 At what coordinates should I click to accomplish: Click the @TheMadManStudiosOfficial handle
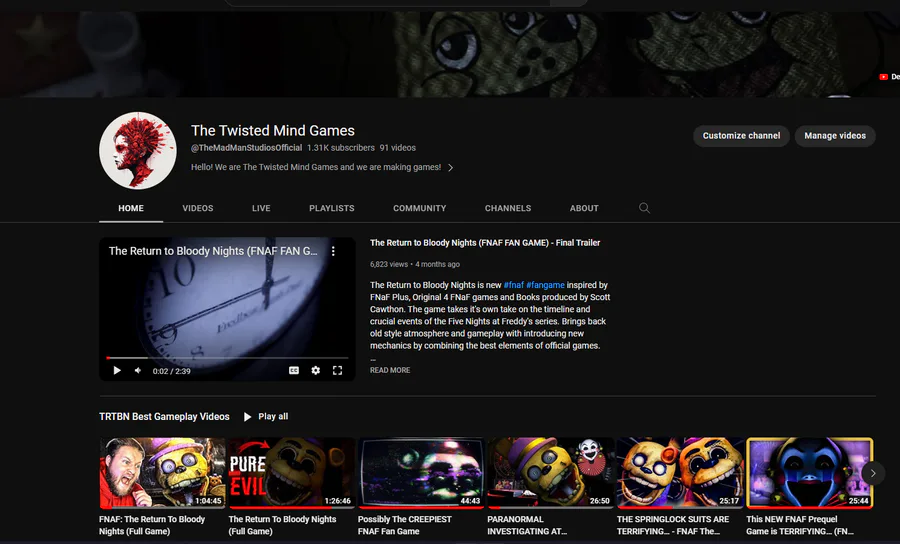(246, 147)
